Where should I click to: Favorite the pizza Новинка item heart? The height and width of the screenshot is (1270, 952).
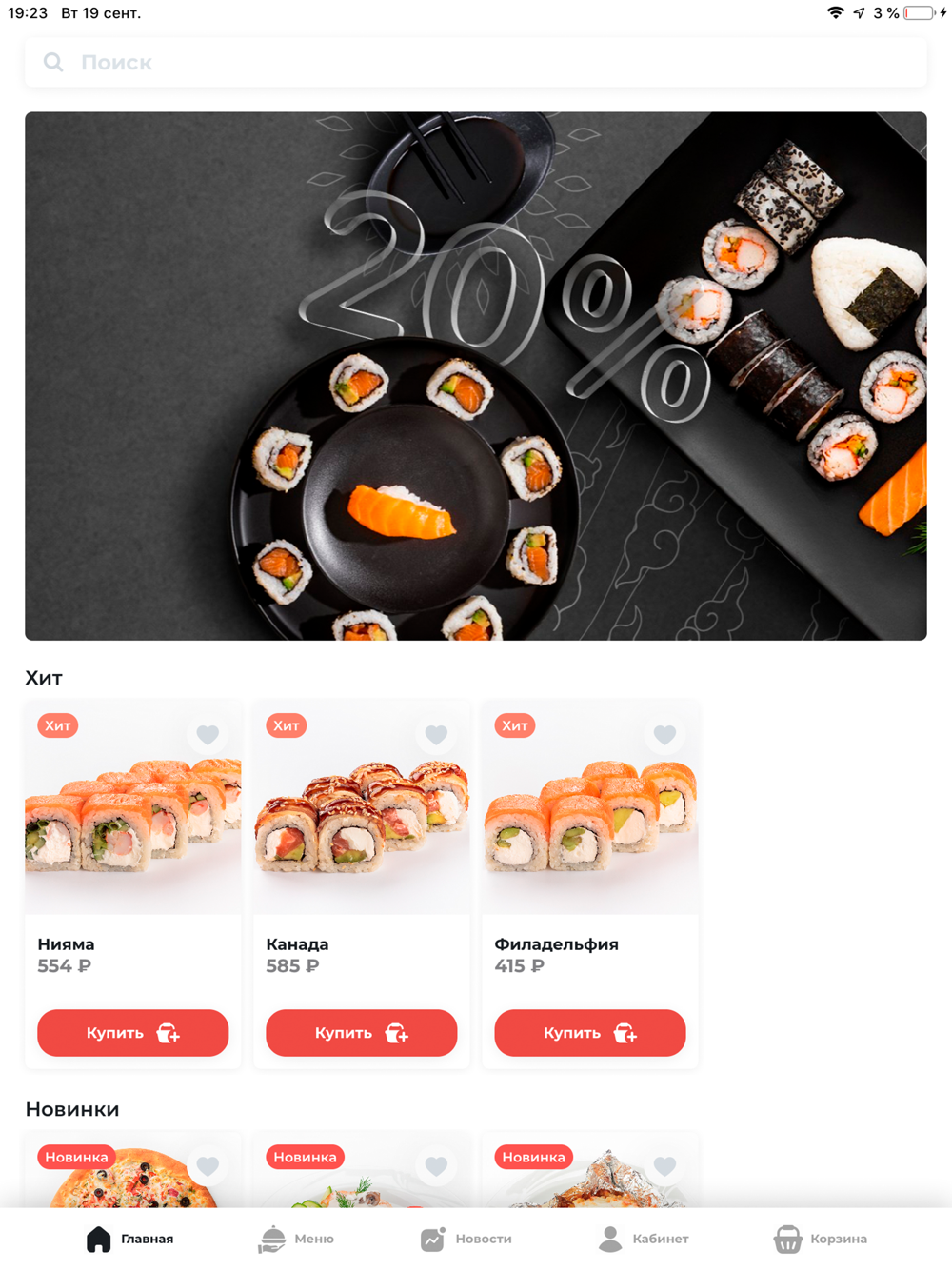coord(208,1165)
